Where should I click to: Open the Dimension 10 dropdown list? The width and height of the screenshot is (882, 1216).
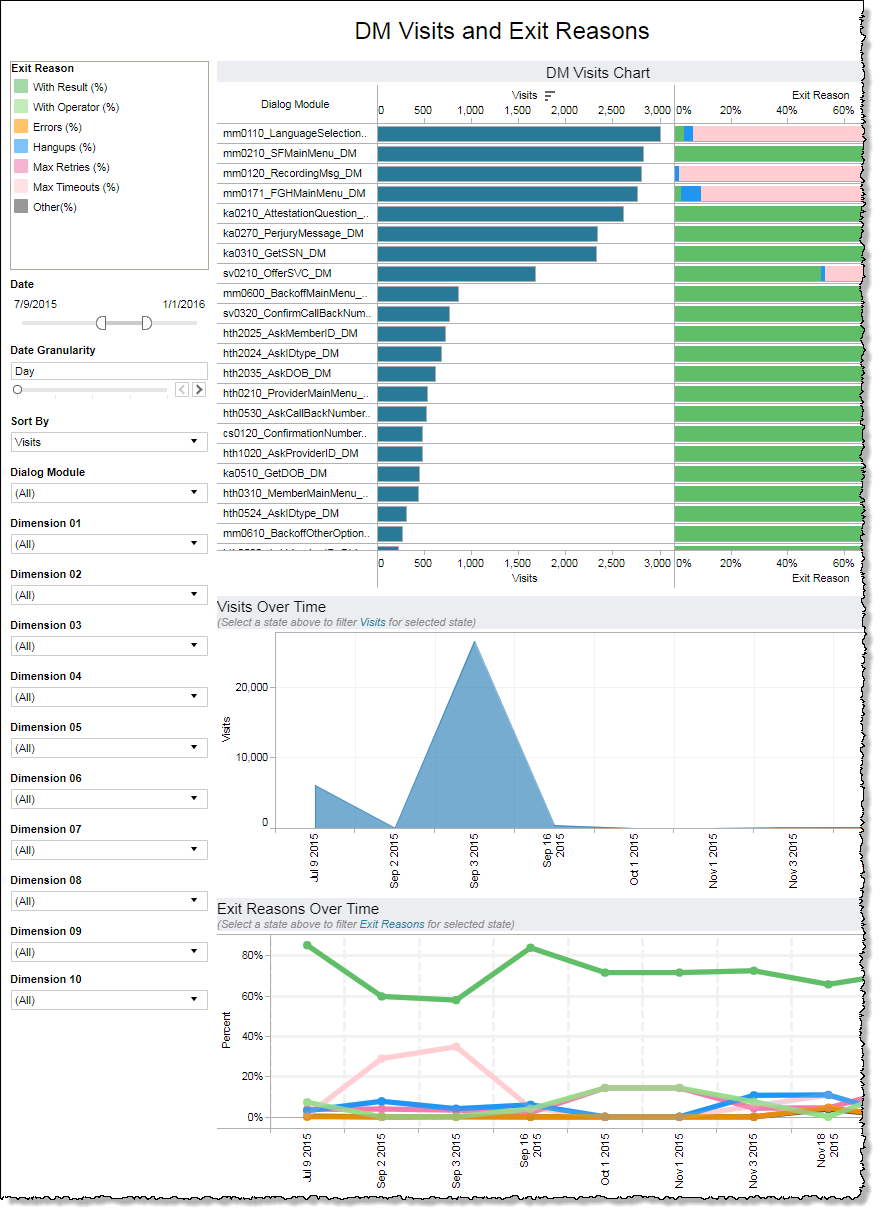[x=109, y=1000]
